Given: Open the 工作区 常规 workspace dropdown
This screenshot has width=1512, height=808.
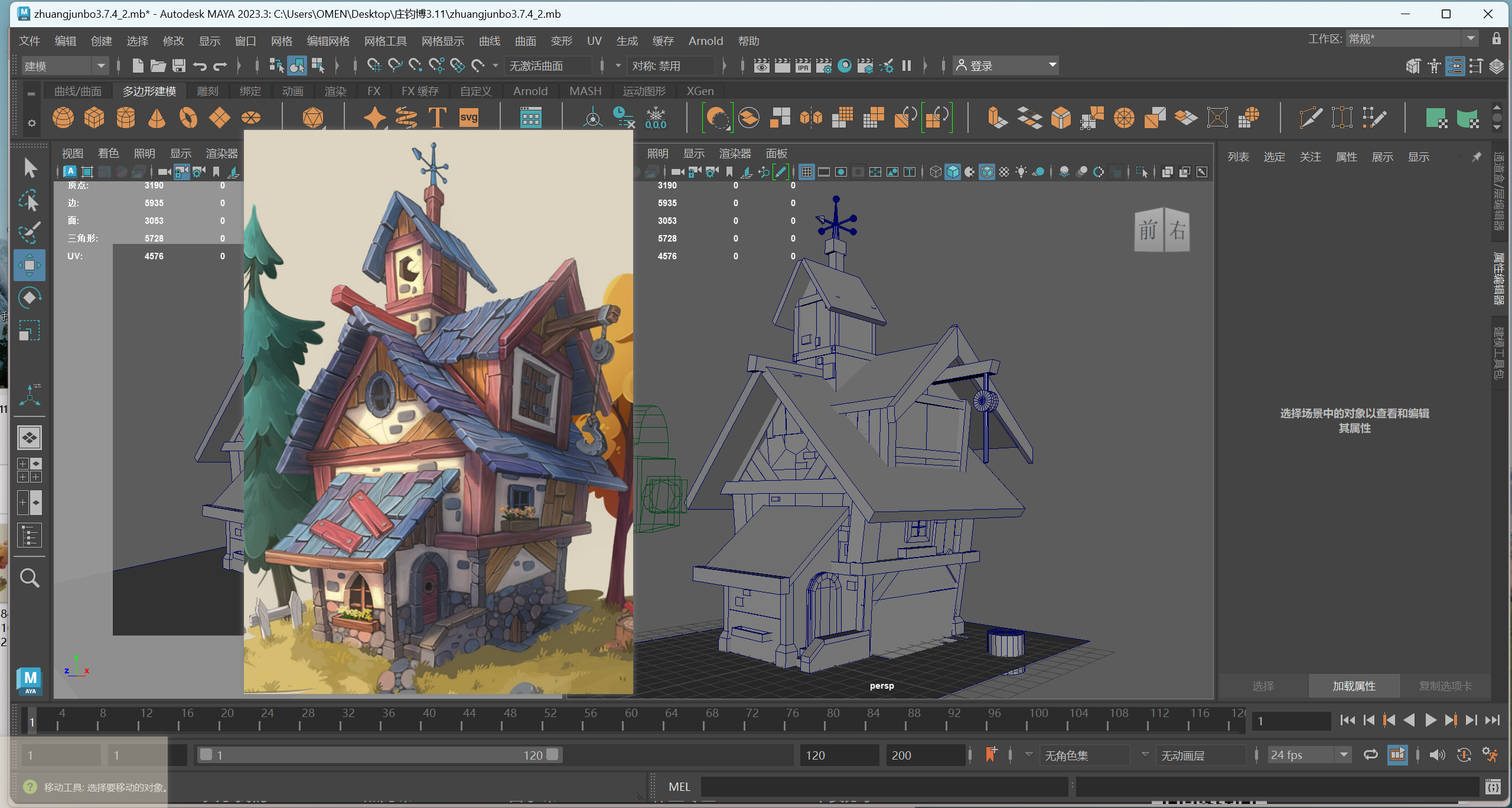Looking at the screenshot, I should 1412,39.
